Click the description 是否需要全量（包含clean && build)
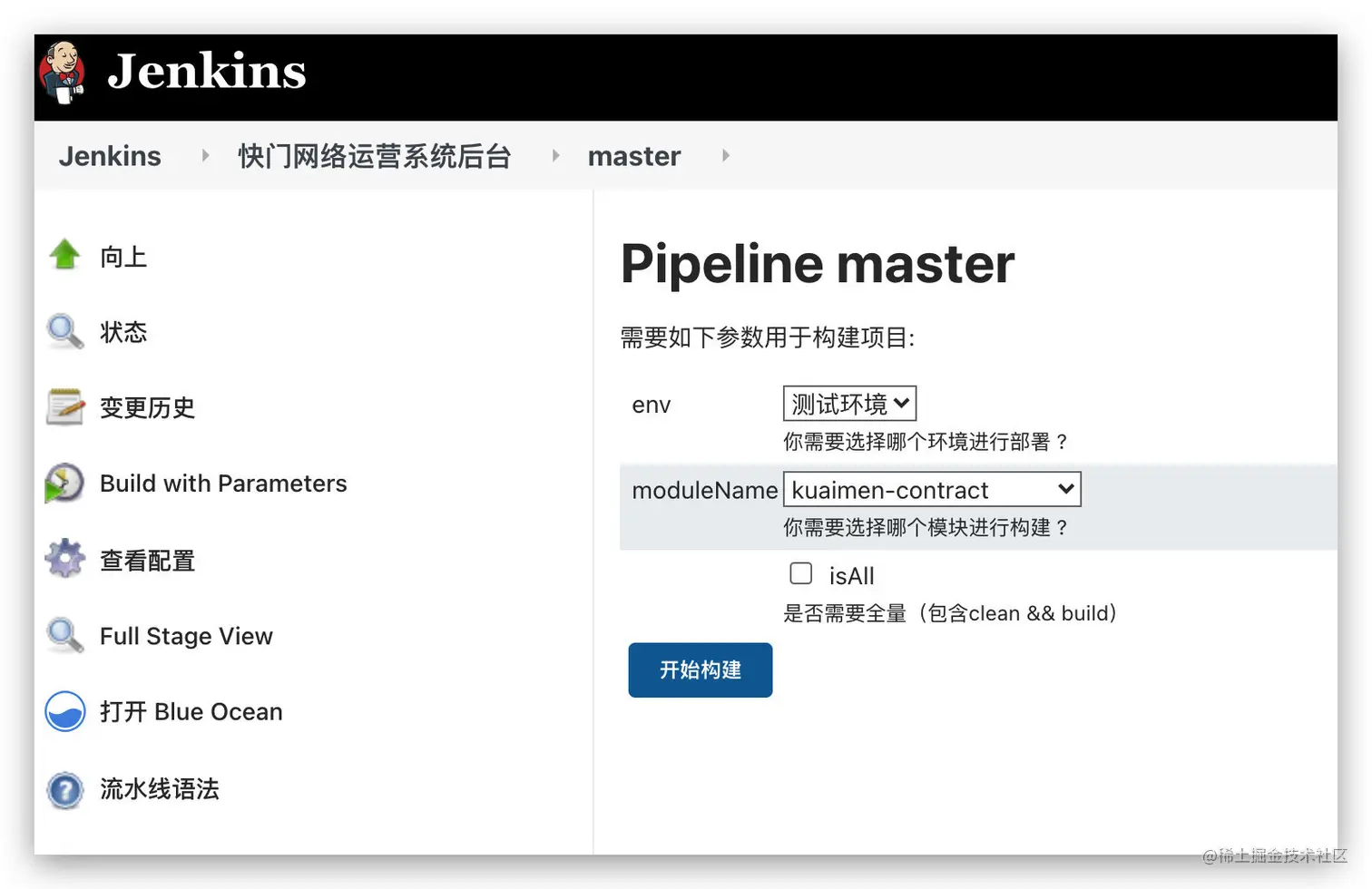The width and height of the screenshot is (1372, 889). point(950,613)
